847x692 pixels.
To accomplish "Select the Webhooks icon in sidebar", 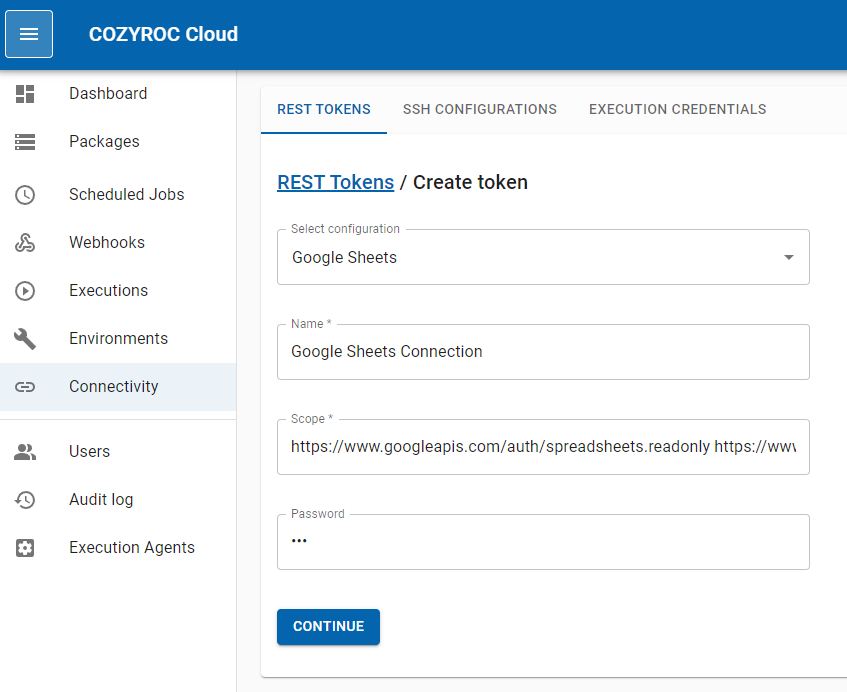I will (25, 243).
